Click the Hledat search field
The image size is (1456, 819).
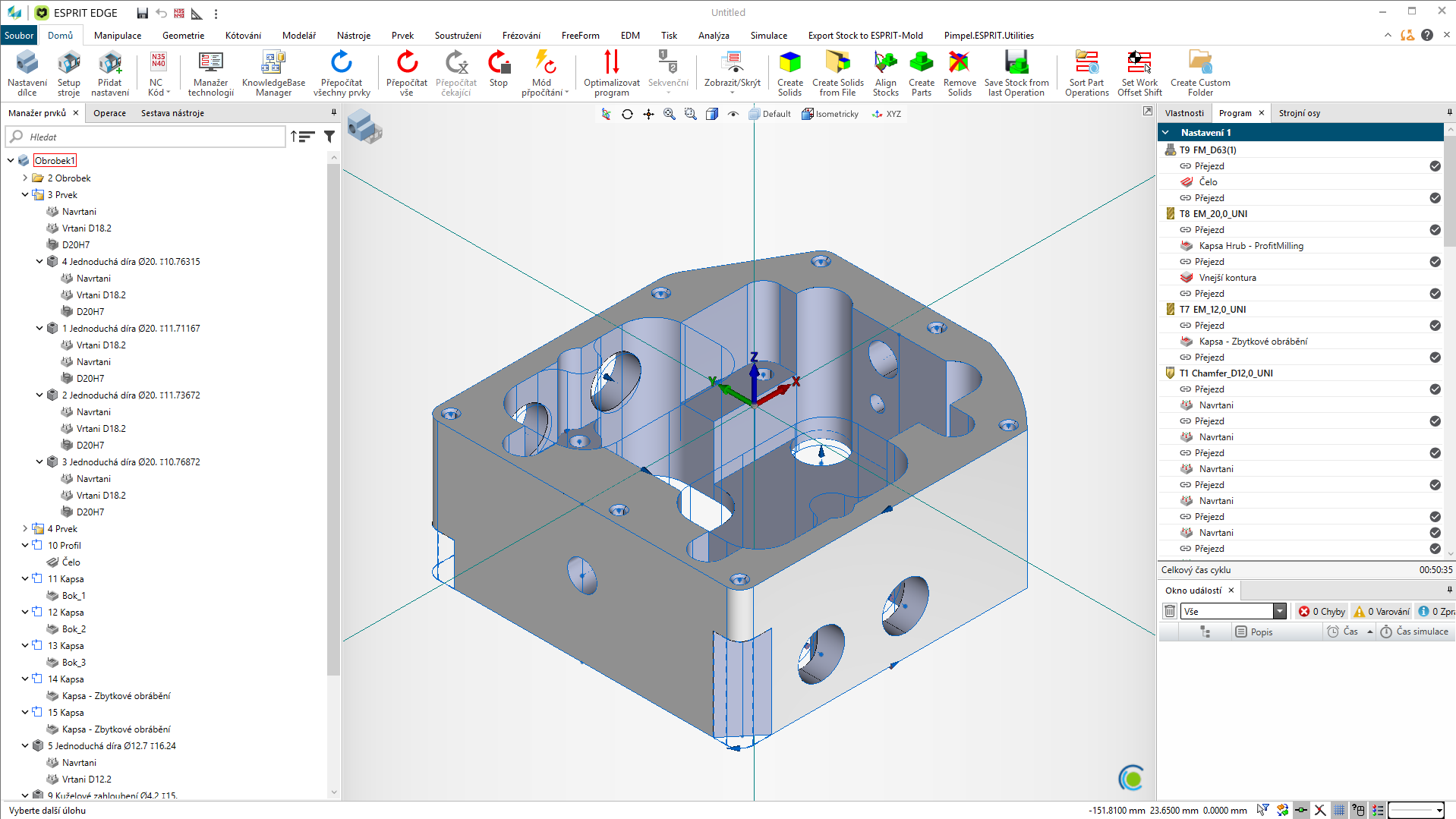click(152, 137)
